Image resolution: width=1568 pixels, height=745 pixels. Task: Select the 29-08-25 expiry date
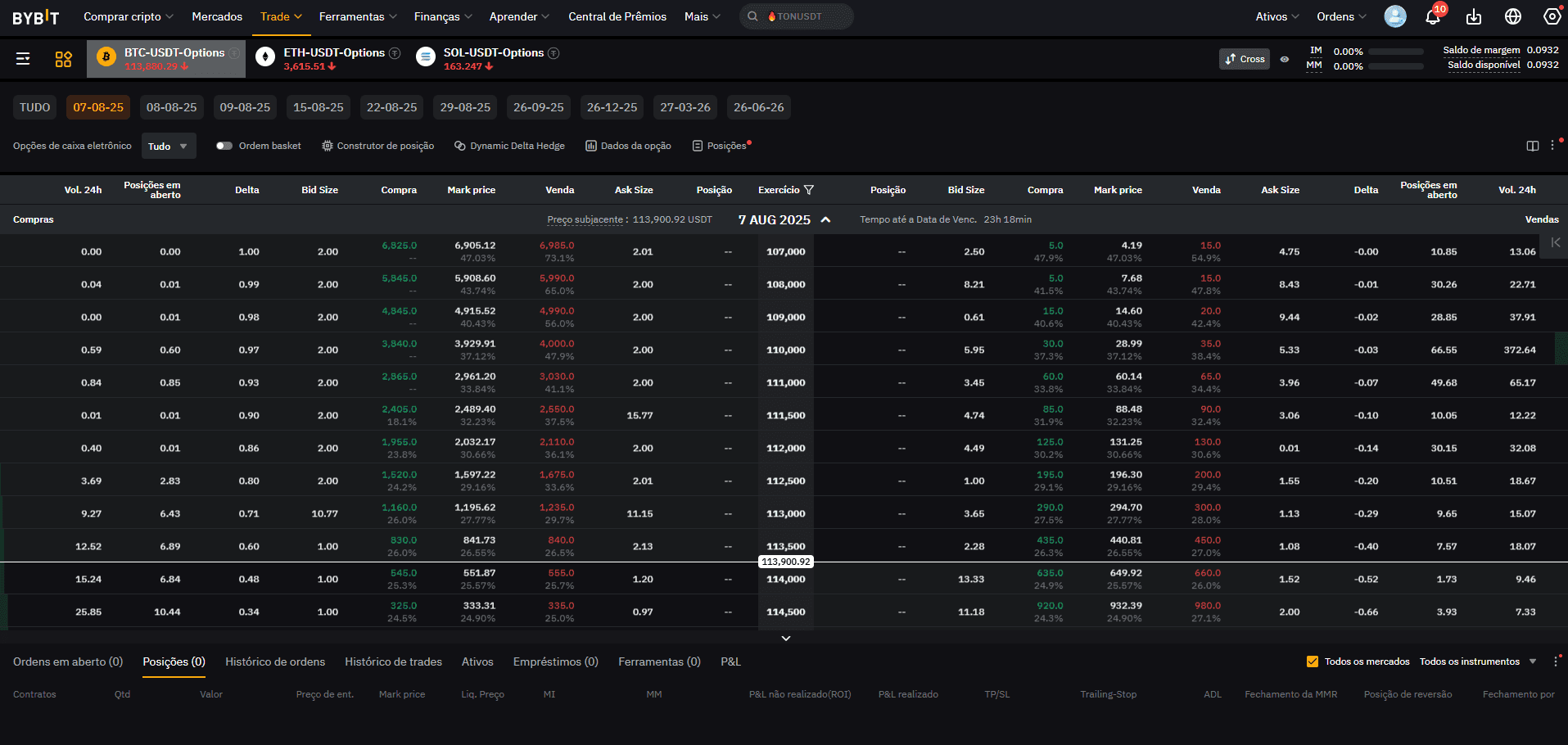click(x=465, y=107)
